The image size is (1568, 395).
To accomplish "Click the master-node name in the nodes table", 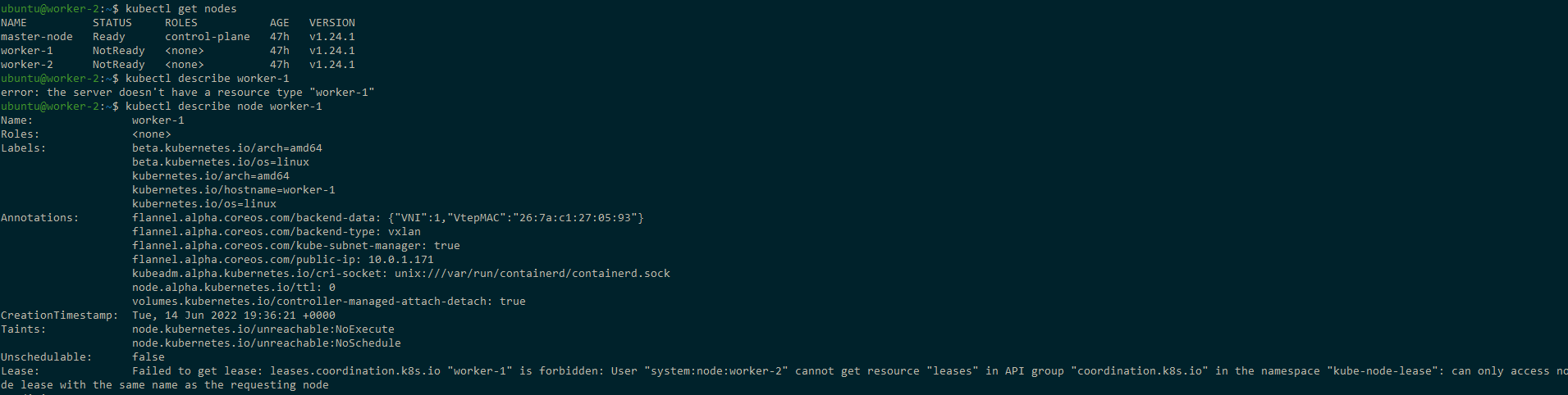I will (37, 37).
